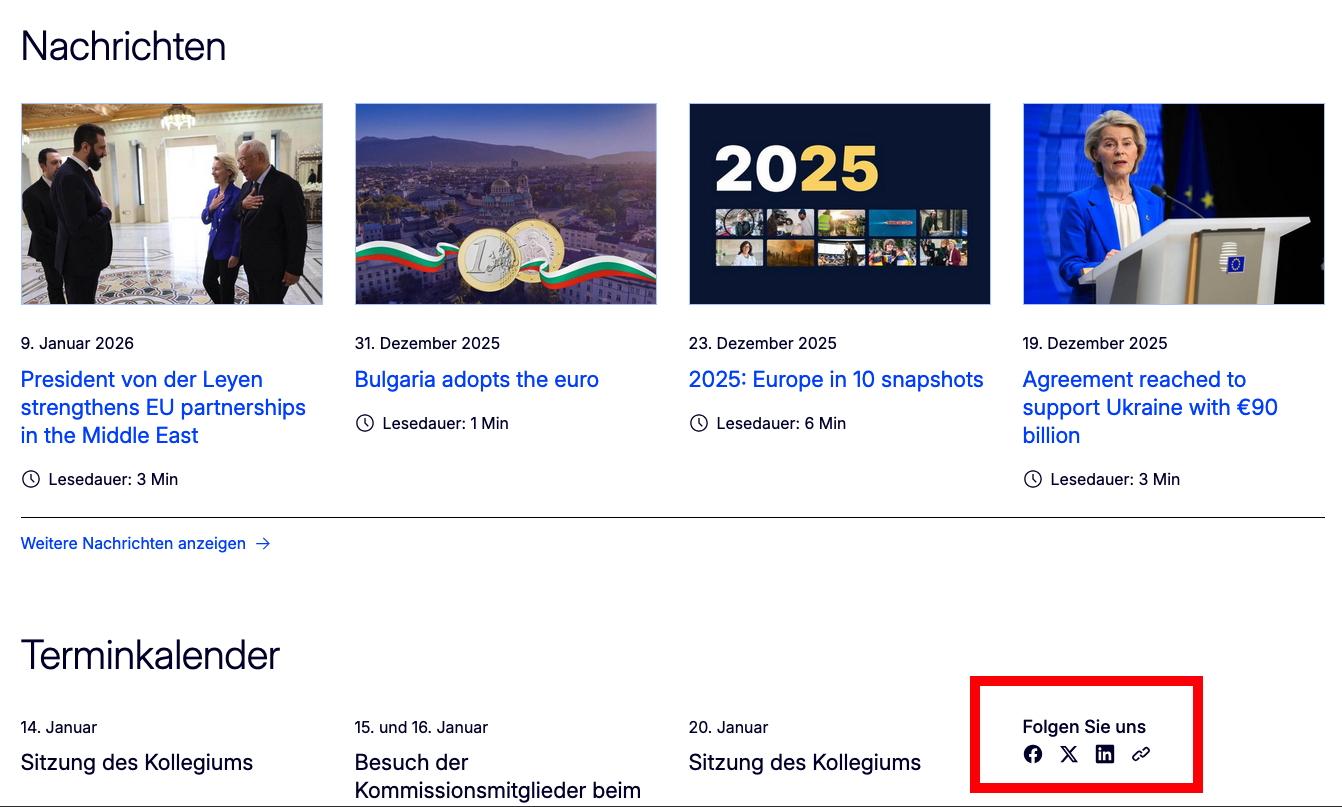This screenshot has height=807, width=1342.
Task: Open the von der Leyen Middle East article
Action: pyautogui.click(x=163, y=408)
